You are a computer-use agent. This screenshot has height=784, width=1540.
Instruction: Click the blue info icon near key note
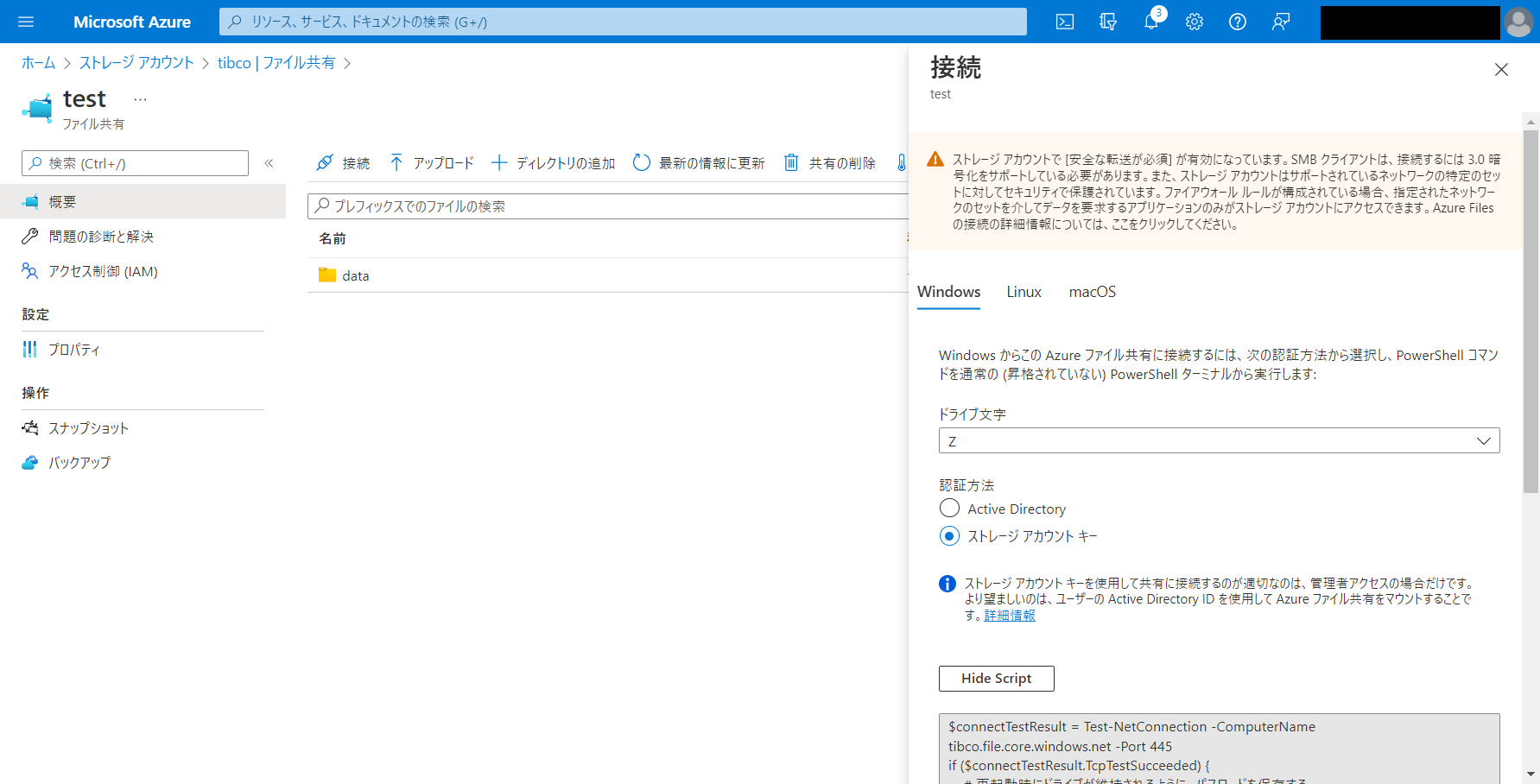pyautogui.click(x=947, y=584)
